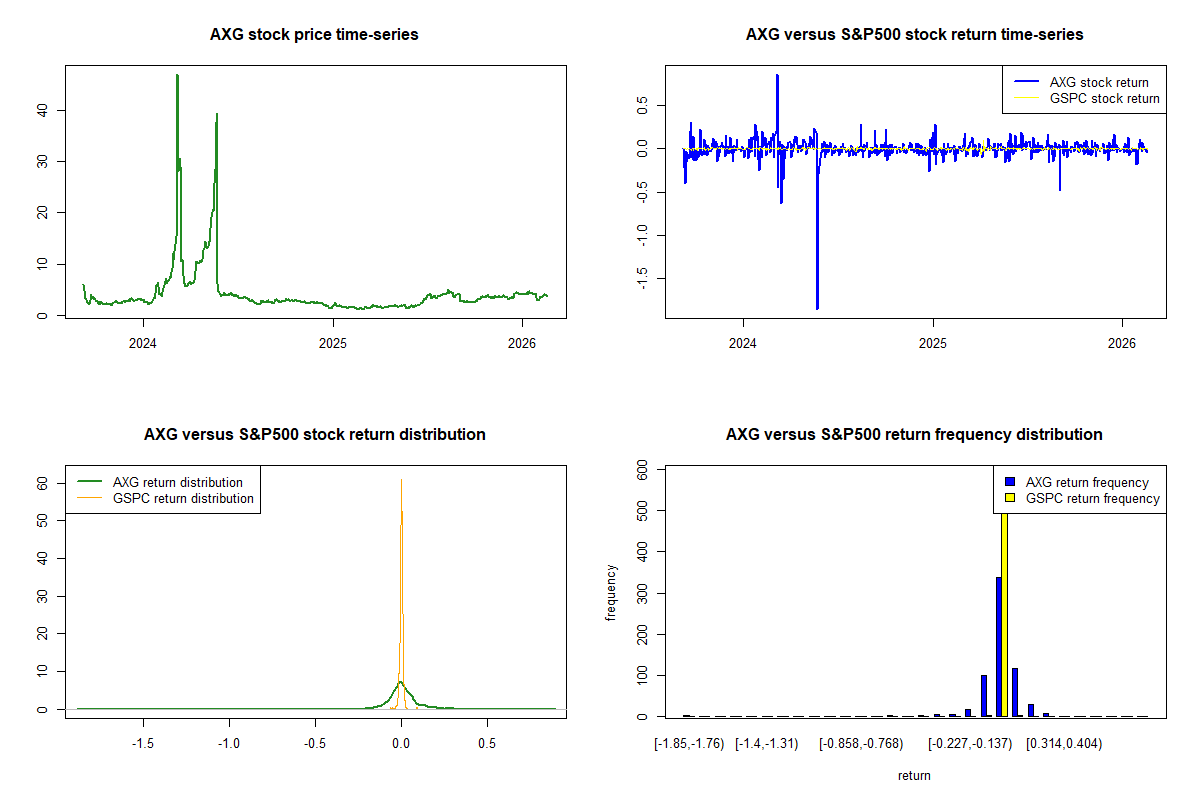Click the 'AXG versus S&P500 return frequency distribution' title

point(915,435)
